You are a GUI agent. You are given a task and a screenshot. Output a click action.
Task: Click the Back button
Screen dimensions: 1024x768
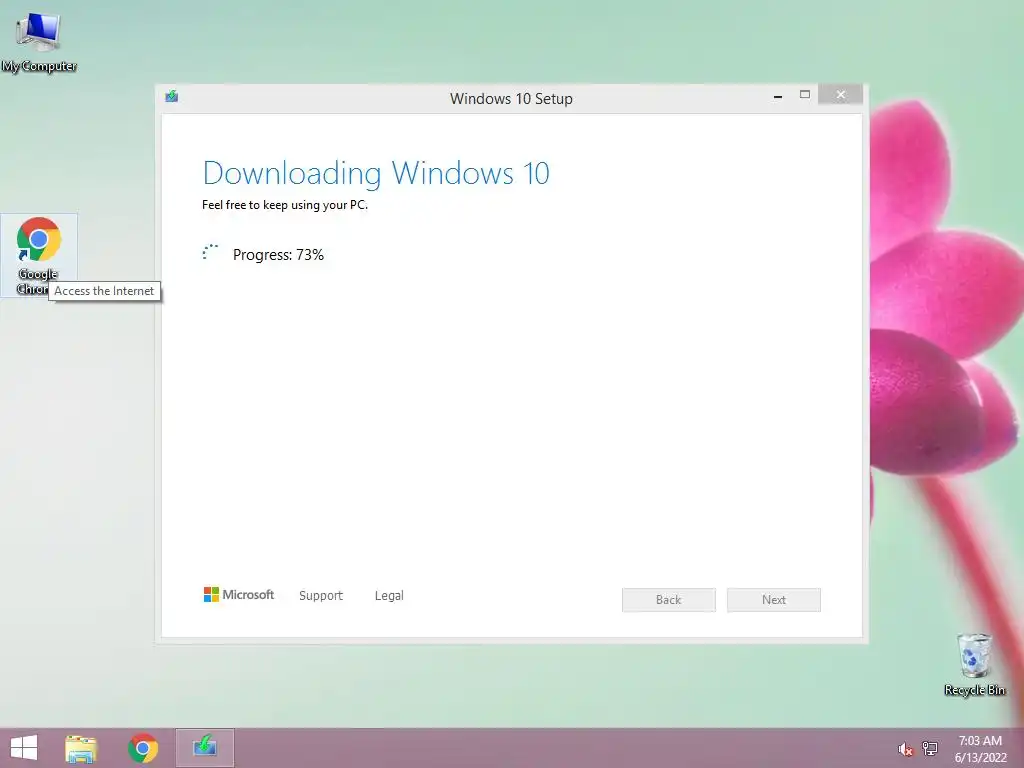click(x=669, y=600)
